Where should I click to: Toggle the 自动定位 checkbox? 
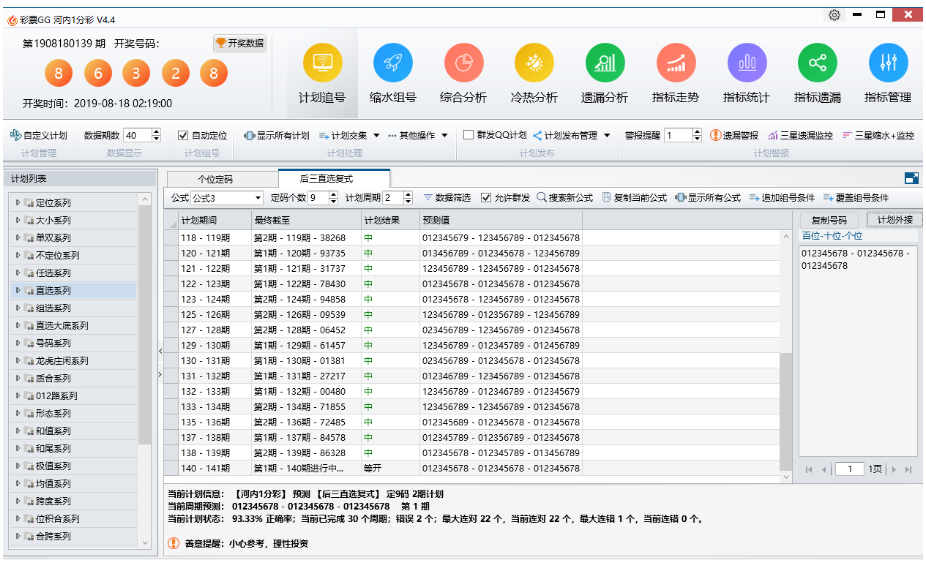pyautogui.click(x=183, y=135)
